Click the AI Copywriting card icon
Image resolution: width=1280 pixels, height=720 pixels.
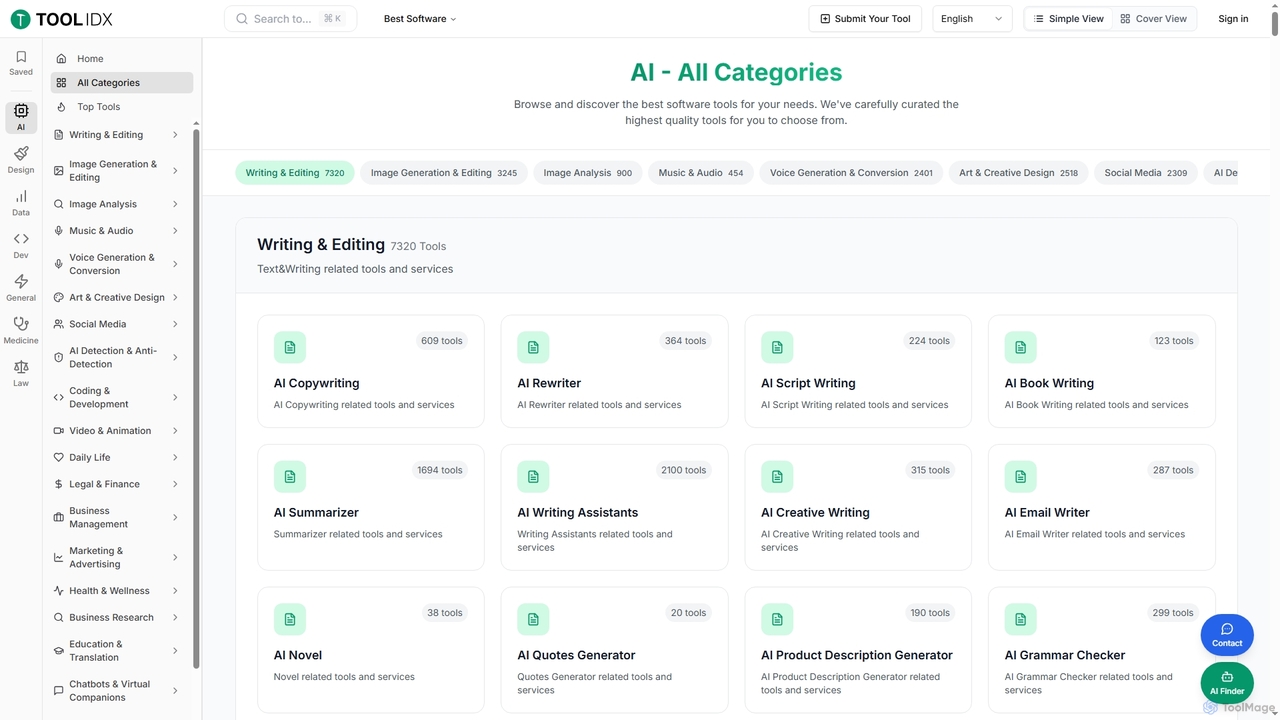[x=290, y=347]
